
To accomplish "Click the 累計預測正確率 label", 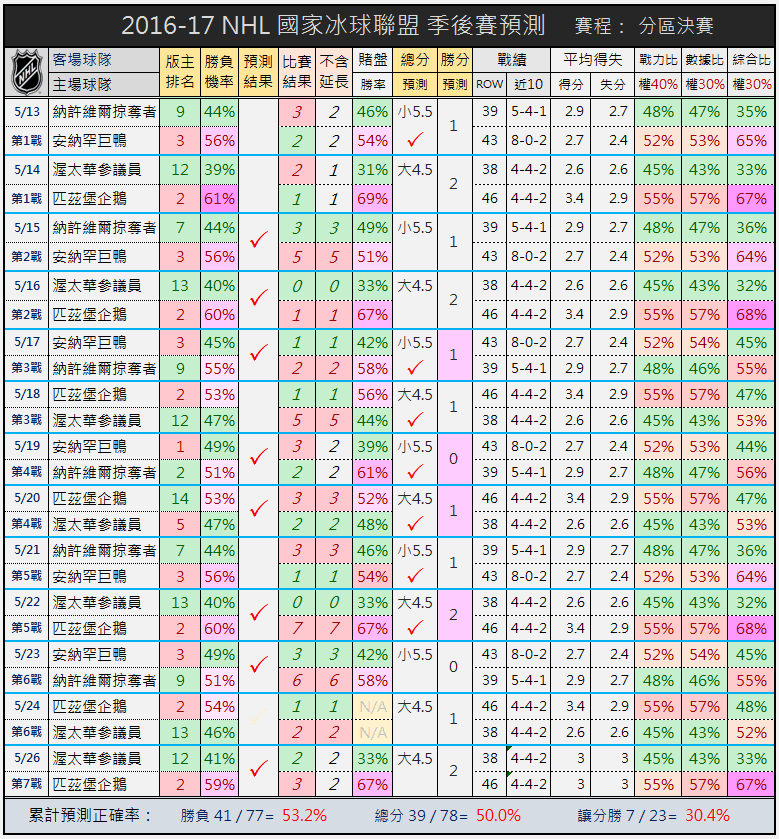I will 90,815.
